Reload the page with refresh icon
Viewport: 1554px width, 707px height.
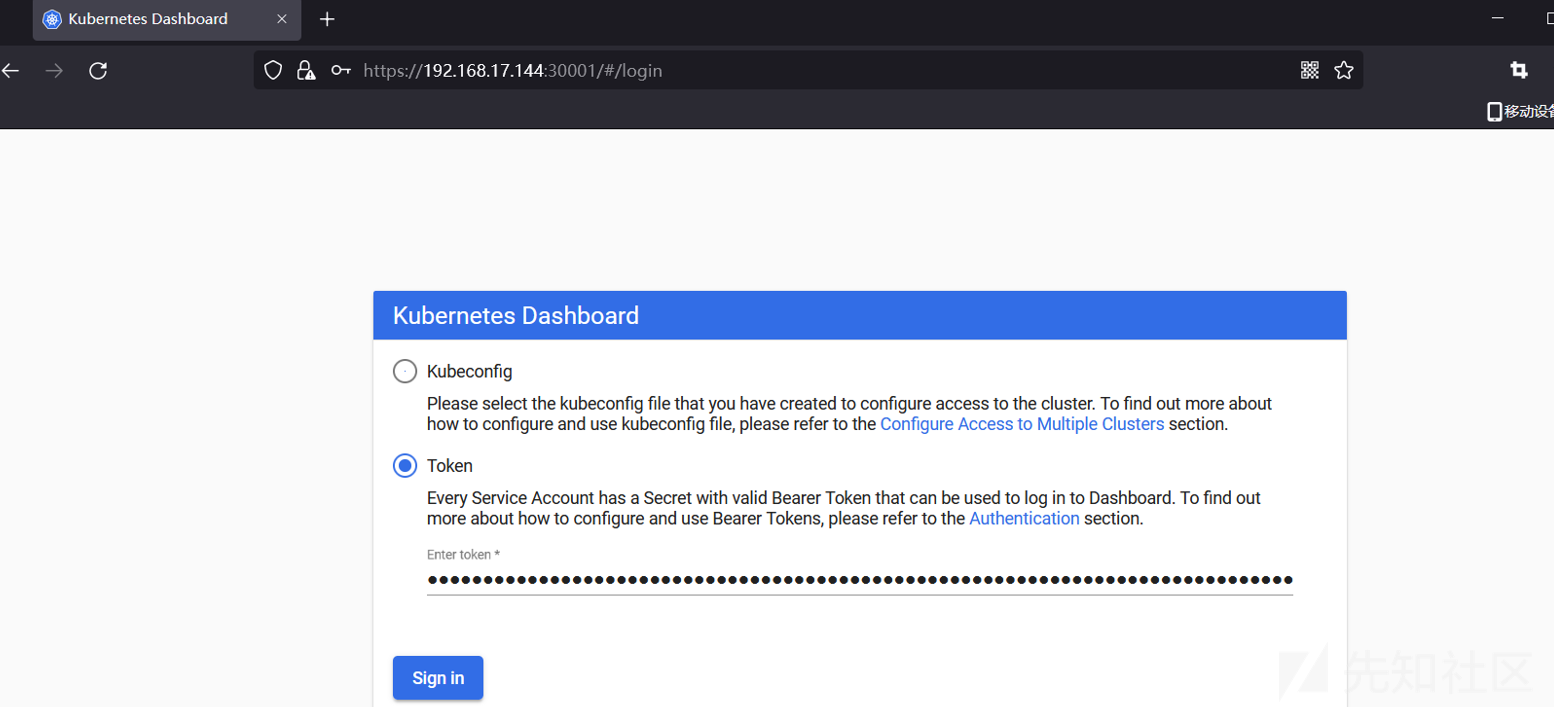pos(98,70)
